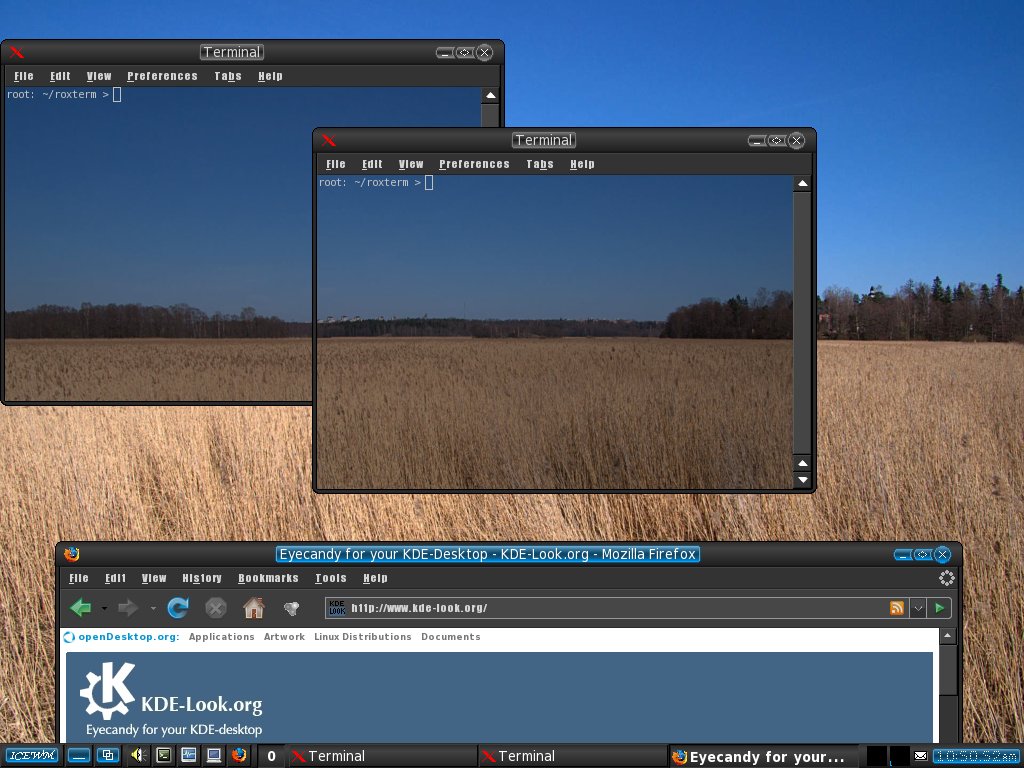
Task: Expand the address bar URL history dropdown
Action: pyautogui.click(x=918, y=608)
